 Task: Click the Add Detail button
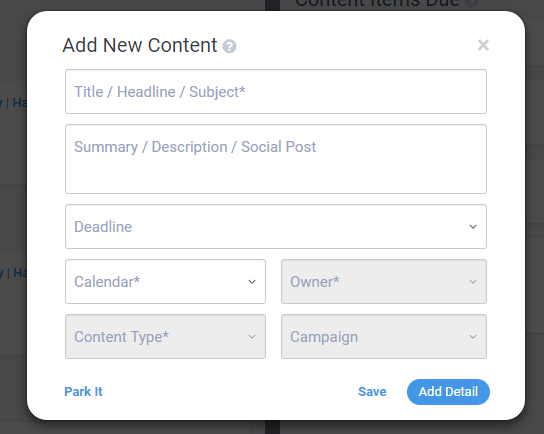(x=448, y=392)
